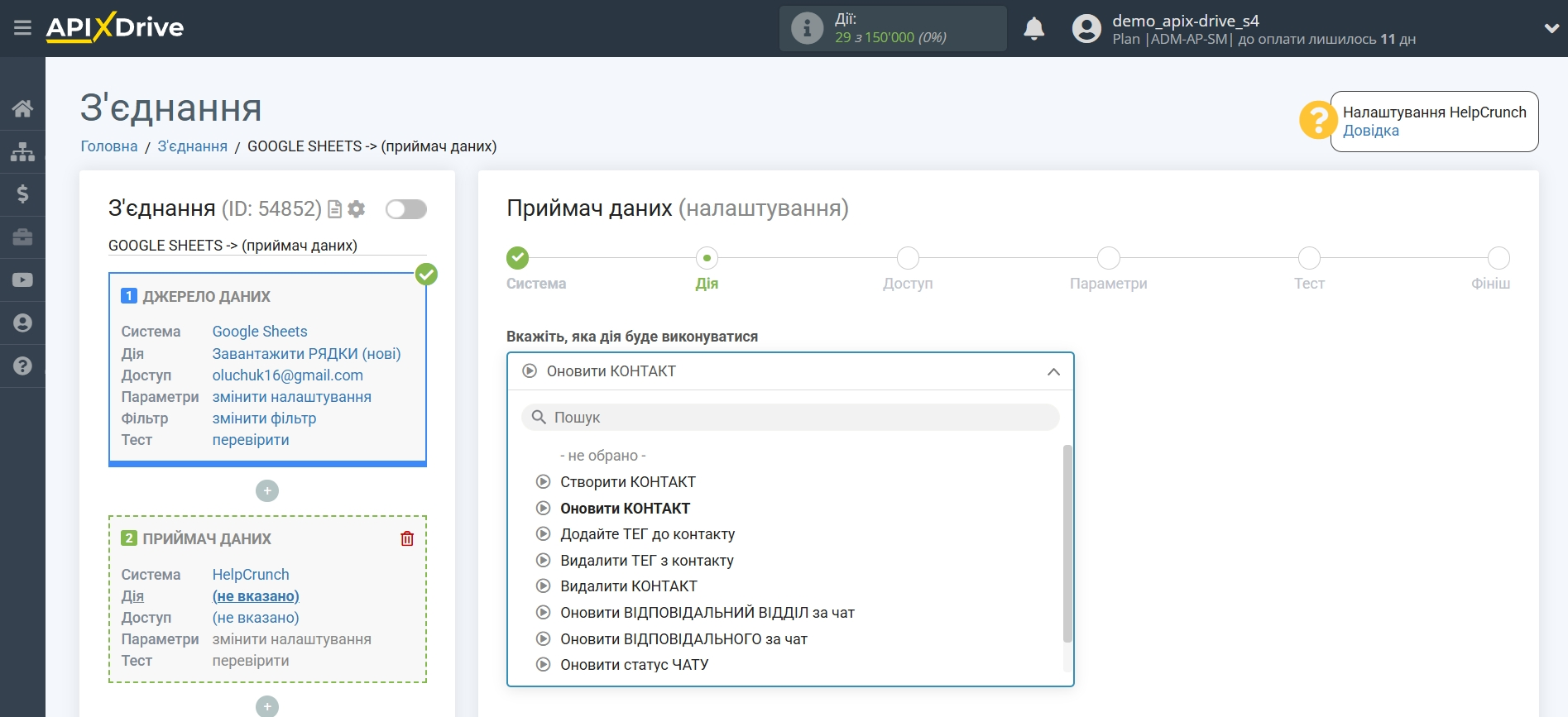This screenshot has height=717, width=1568.
Task: Open billing dollar sidebar icon
Action: tap(22, 194)
